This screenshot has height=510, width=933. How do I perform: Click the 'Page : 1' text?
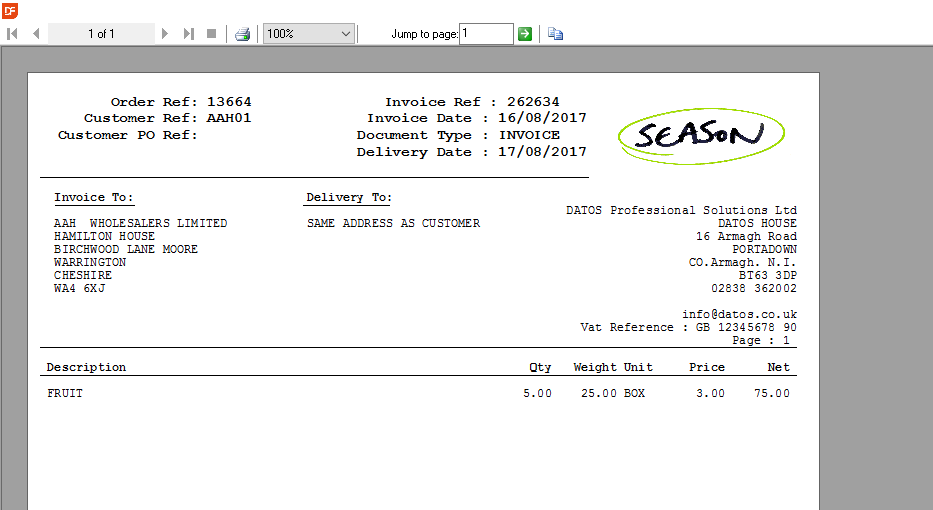760,340
